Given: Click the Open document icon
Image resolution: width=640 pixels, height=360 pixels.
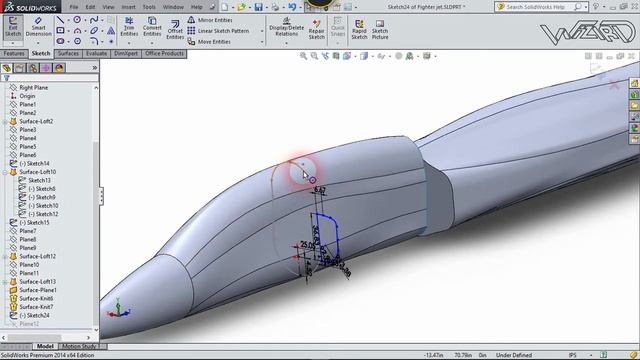Looking at the screenshot, I should pos(242,7).
